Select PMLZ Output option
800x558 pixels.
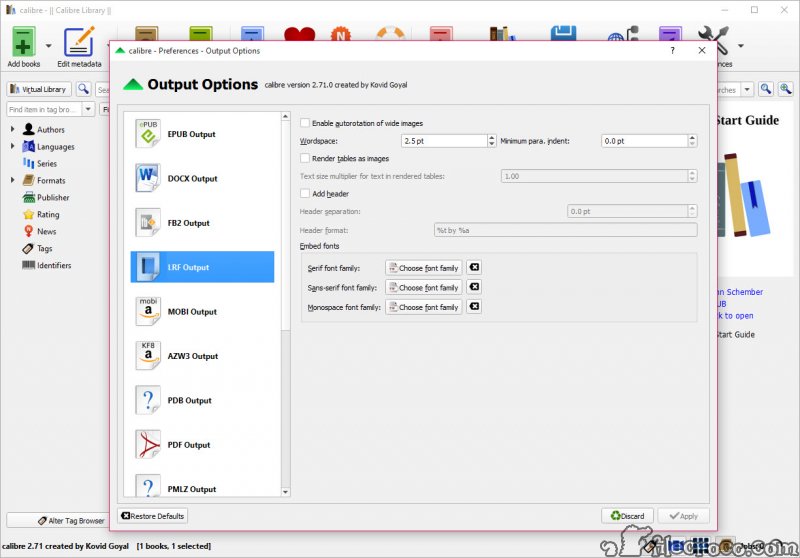[x=203, y=486]
